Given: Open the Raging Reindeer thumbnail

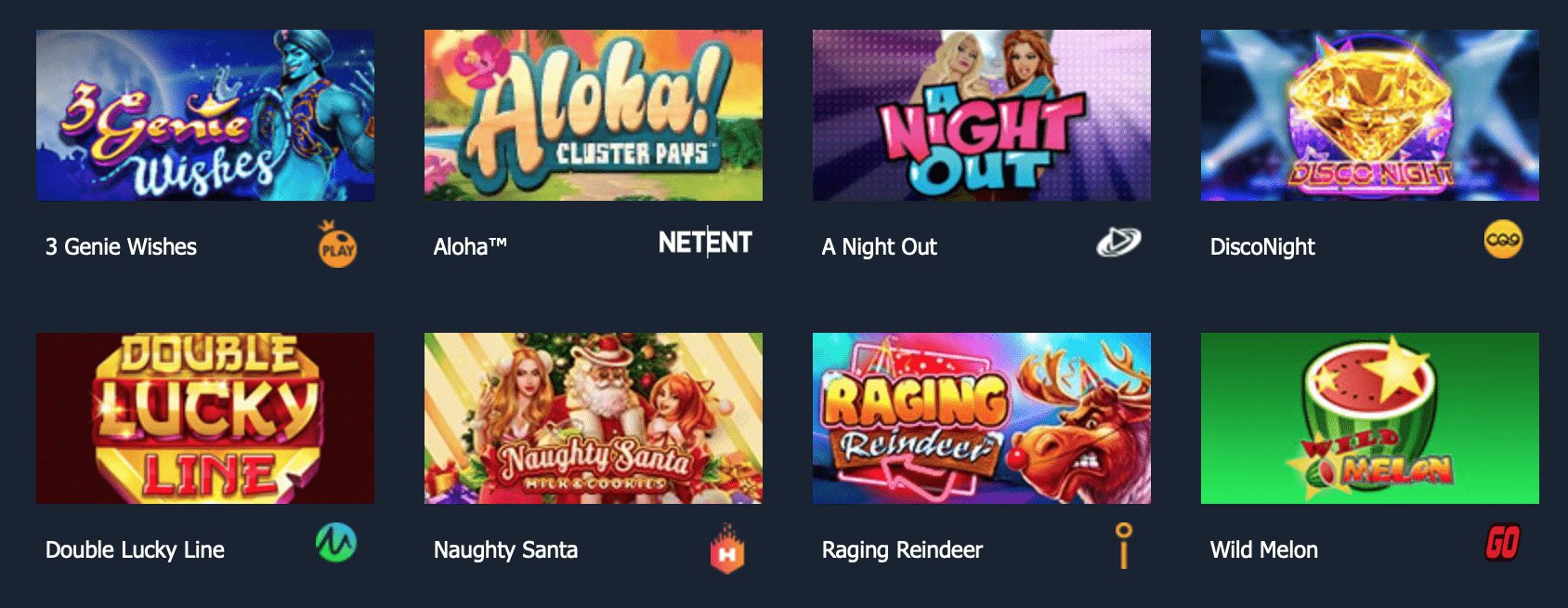Looking at the screenshot, I should [982, 418].
